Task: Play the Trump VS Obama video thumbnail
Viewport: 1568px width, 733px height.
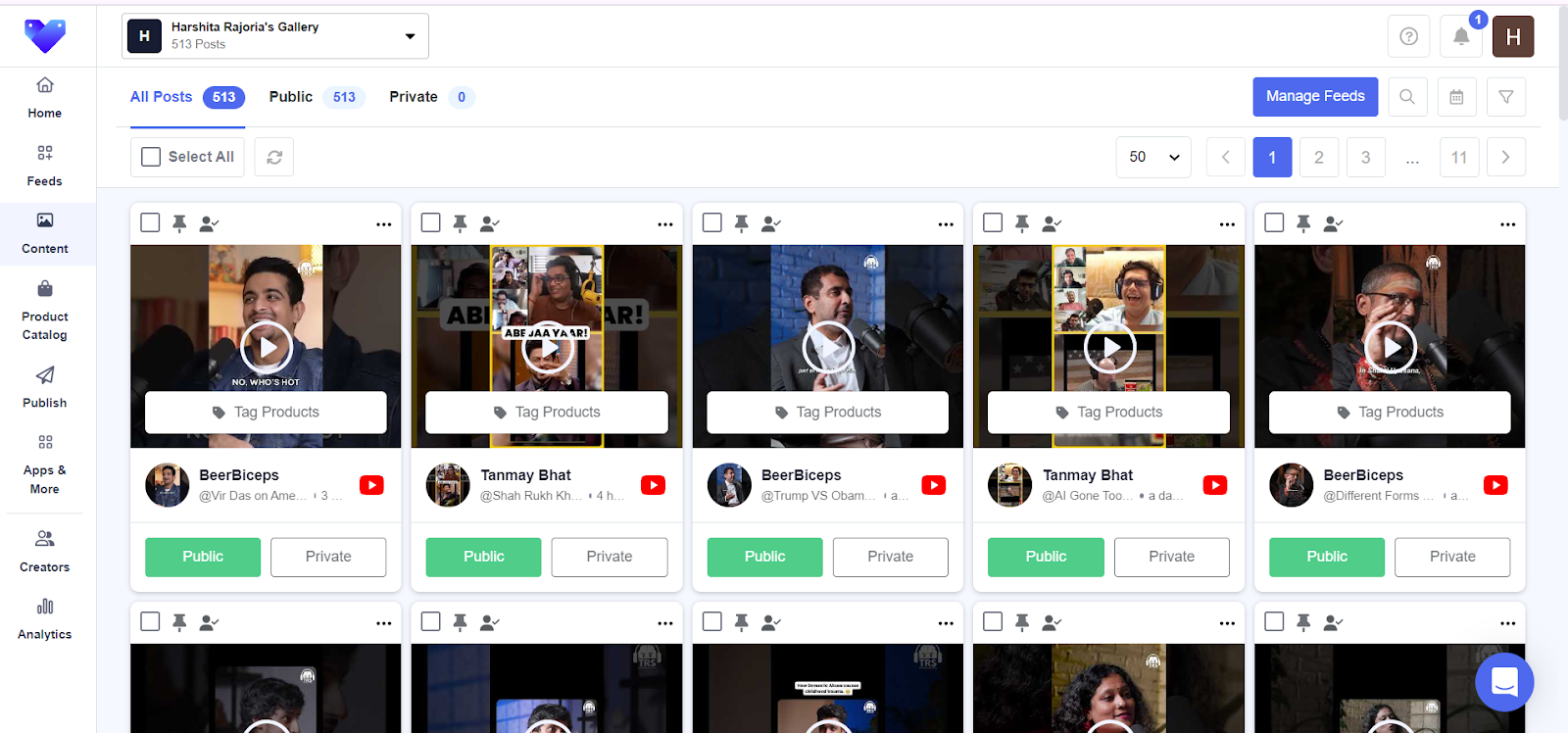Action: point(829,347)
